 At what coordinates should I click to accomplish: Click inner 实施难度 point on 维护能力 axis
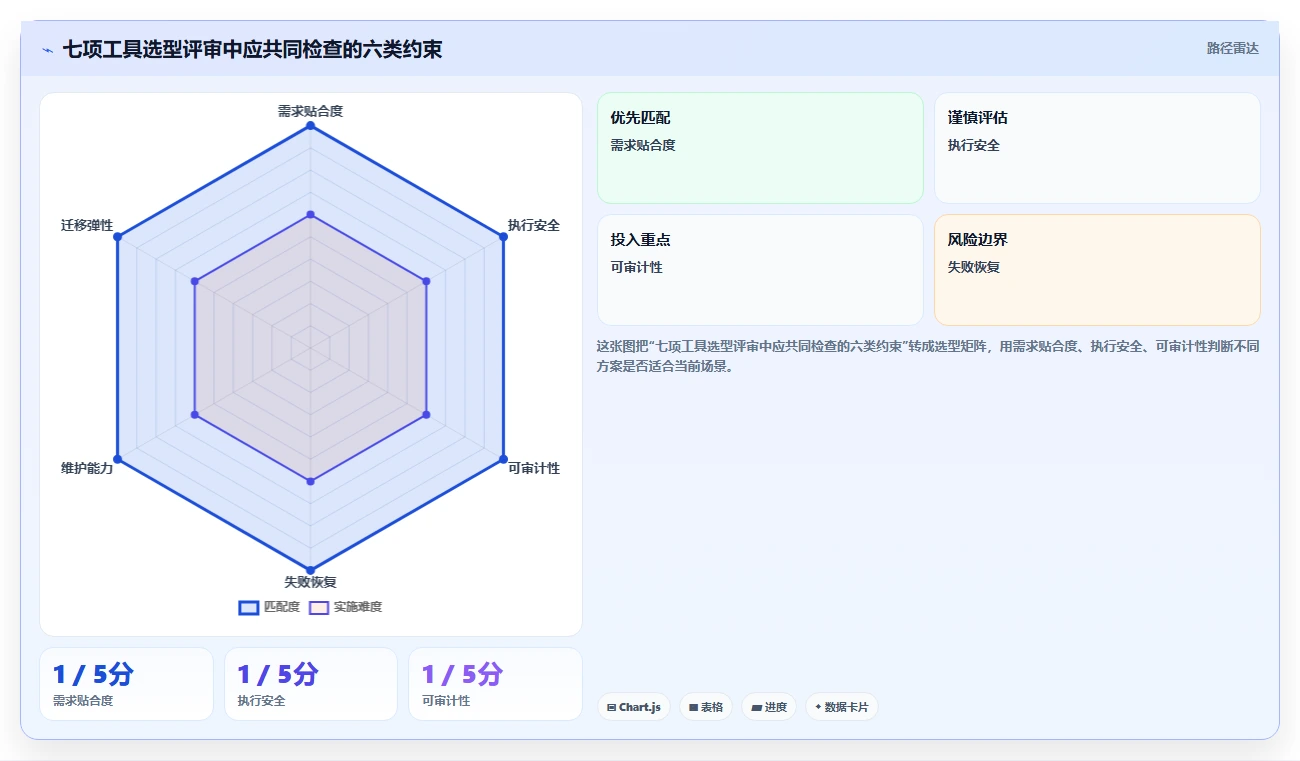pyautogui.click(x=195, y=415)
